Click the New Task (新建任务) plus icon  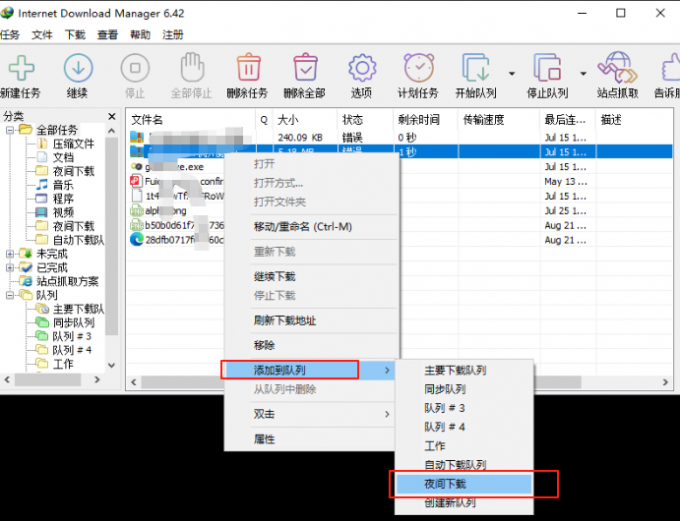21,68
